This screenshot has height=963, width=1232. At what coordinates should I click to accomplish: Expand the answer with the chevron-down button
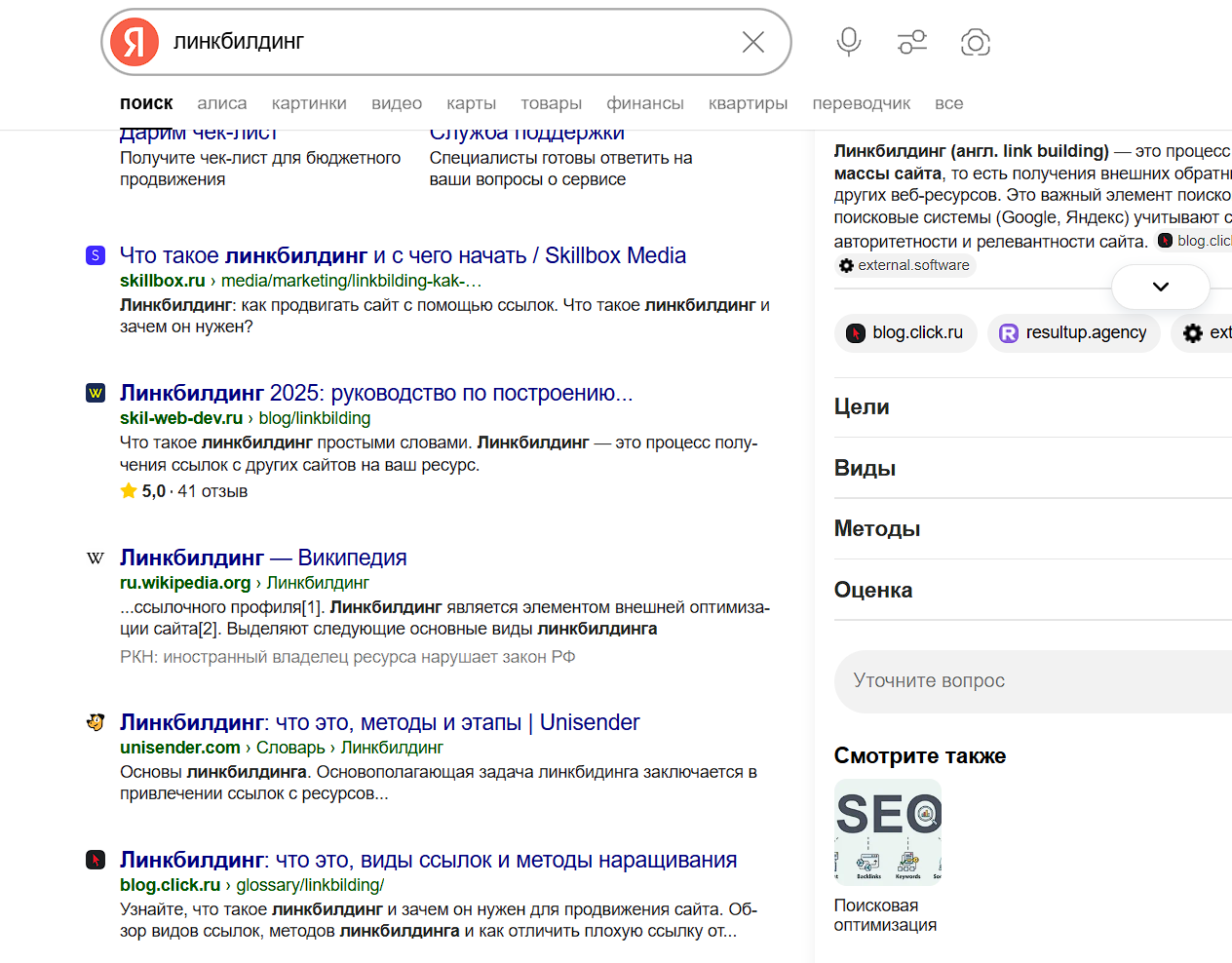[x=1161, y=287]
